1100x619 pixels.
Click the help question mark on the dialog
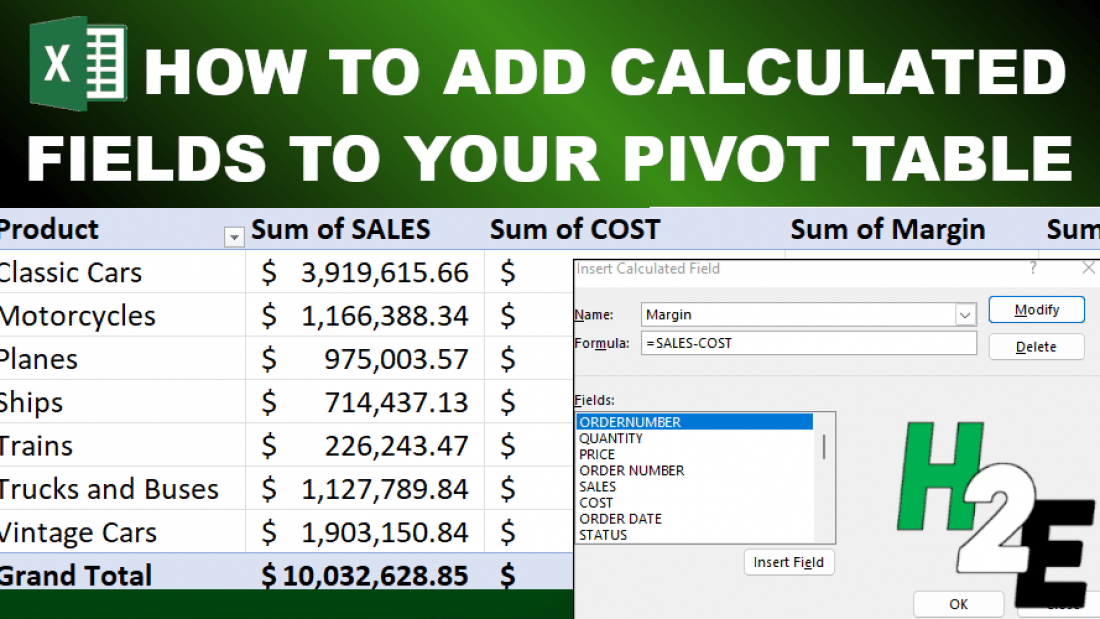[x=1033, y=268]
